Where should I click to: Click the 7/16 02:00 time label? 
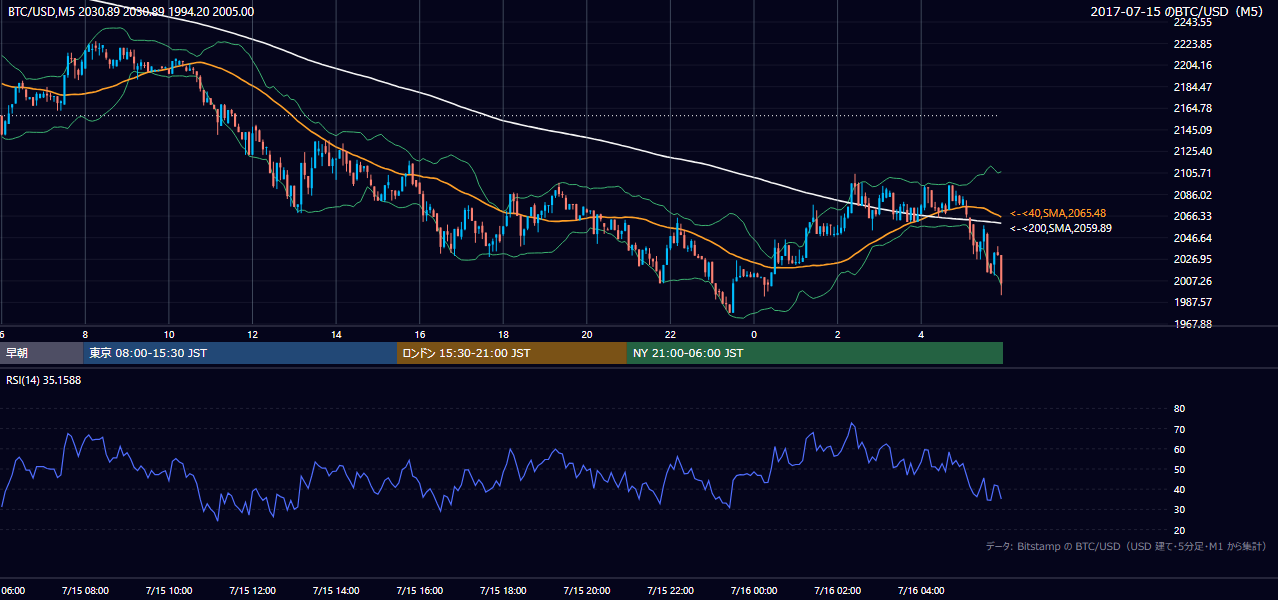point(838,590)
